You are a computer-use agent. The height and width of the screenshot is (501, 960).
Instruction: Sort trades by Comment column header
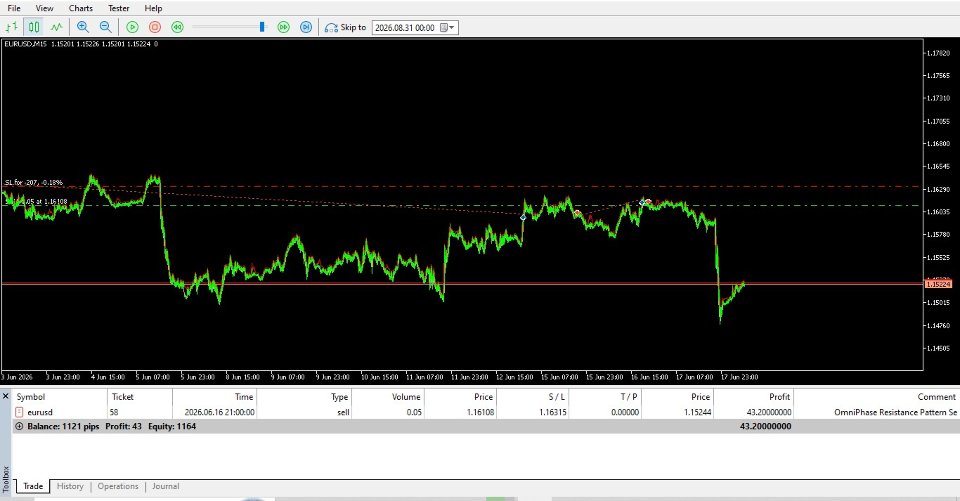877,396
